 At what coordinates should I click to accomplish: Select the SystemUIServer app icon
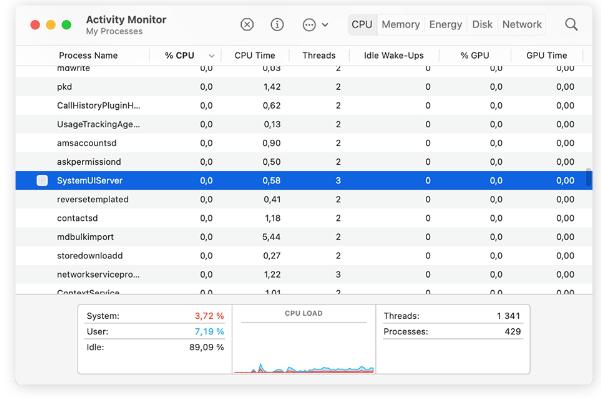pos(42,180)
